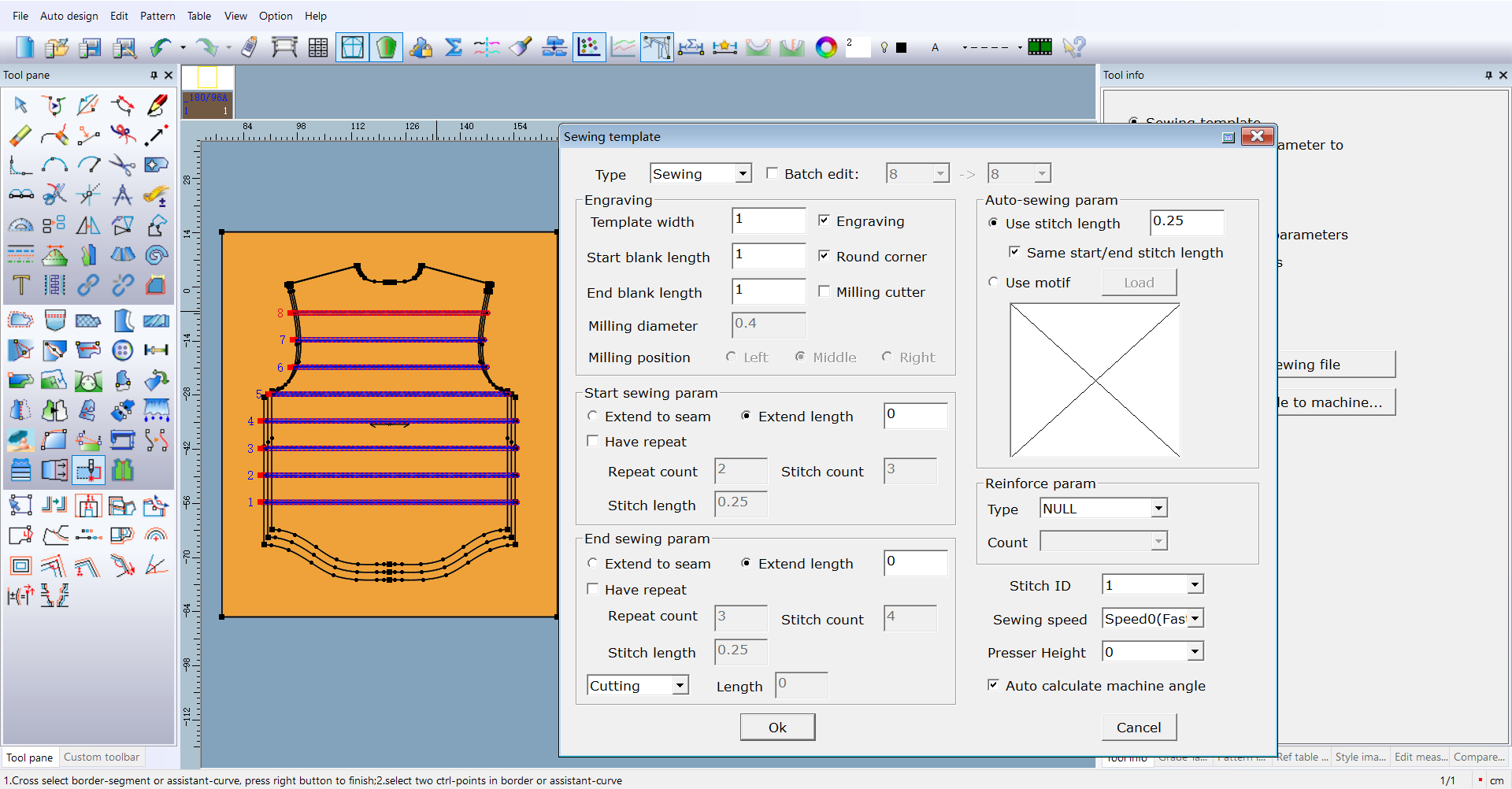Select the protractor tool in Tool pane
This screenshot has width=1512, height=789.
point(20,225)
